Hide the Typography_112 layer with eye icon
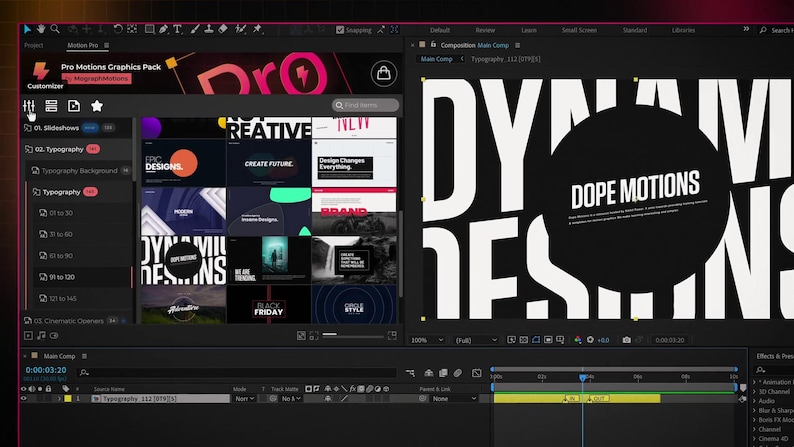Screen dimensions: 794x447 pos(24,398)
